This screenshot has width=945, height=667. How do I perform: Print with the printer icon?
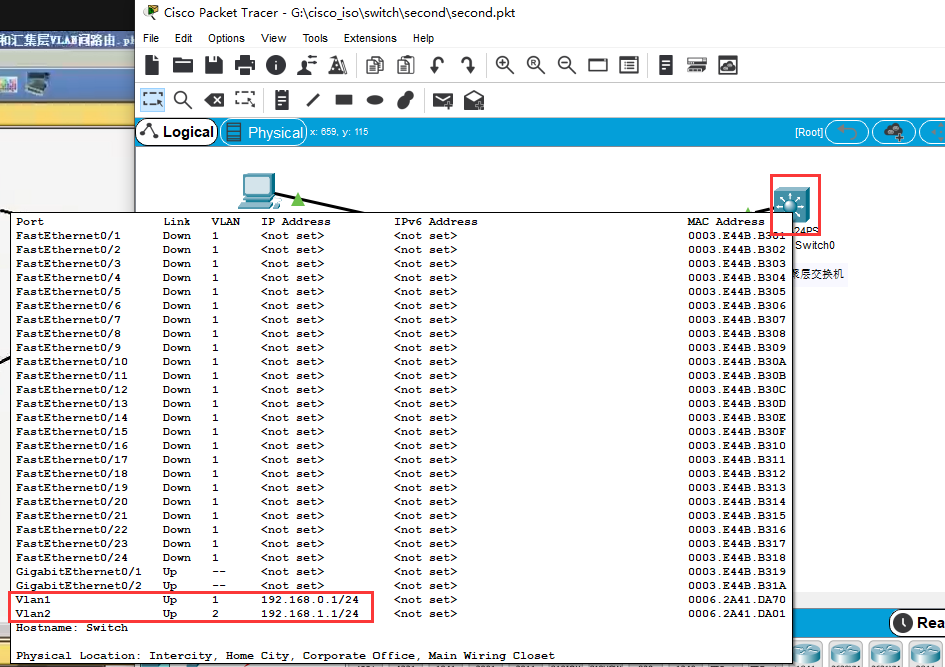245,65
